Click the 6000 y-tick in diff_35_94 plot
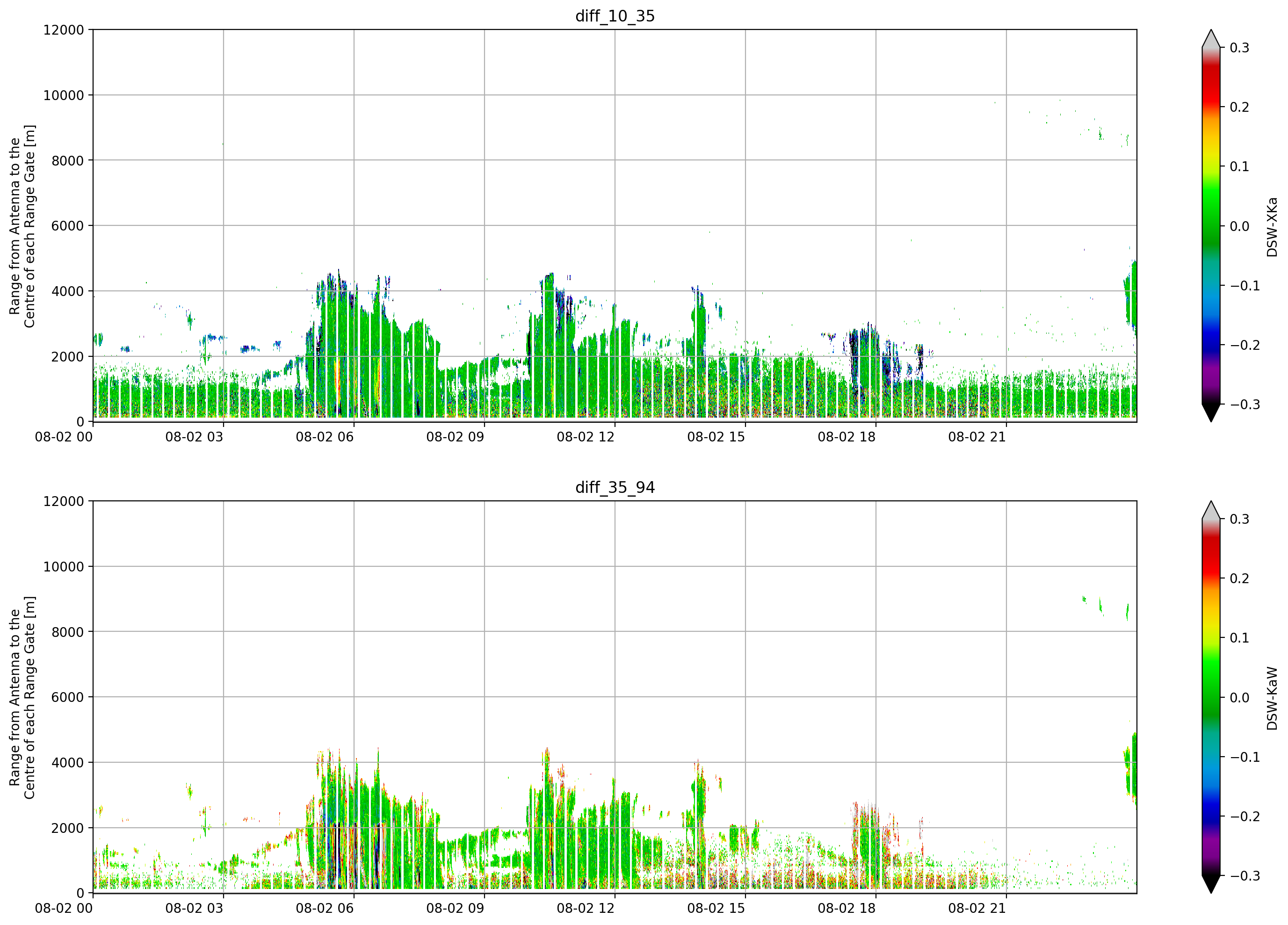 67,697
